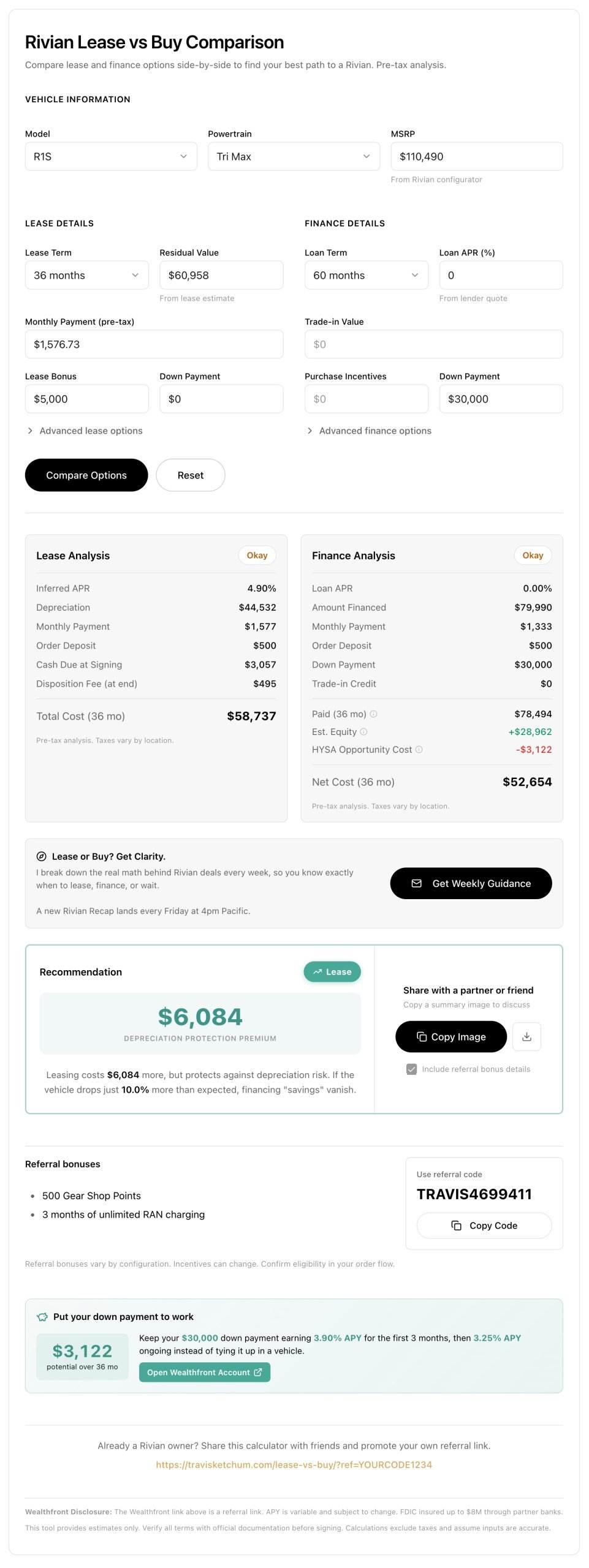
Task: Open the Loan Term 60 months dropdown
Action: [366, 276]
